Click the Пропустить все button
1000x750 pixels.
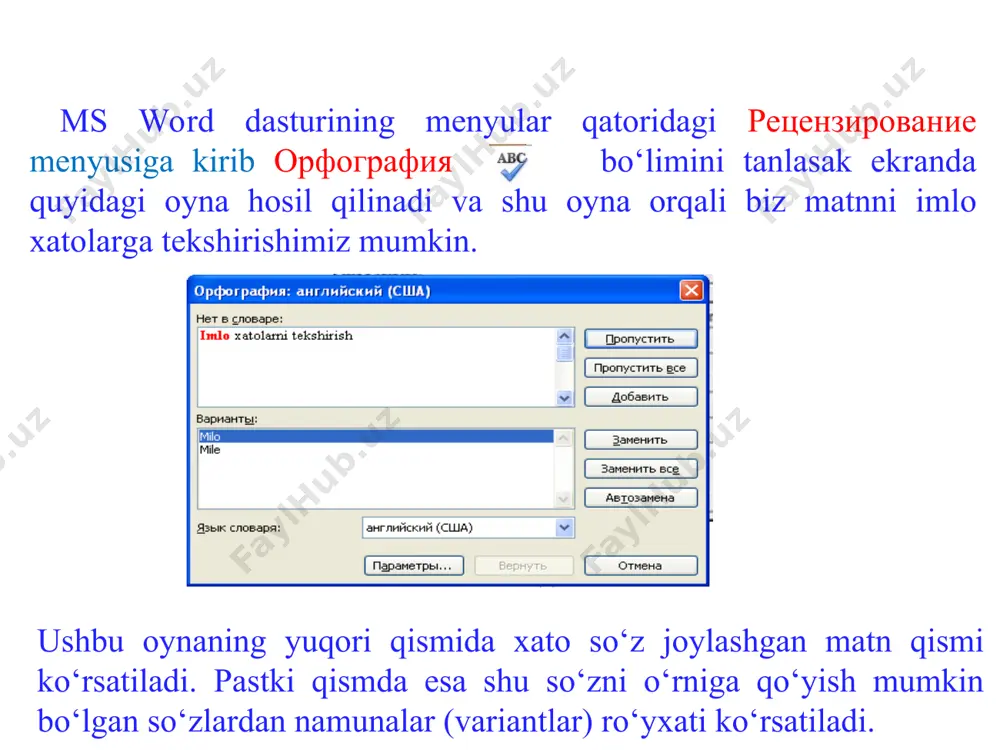(x=640, y=368)
